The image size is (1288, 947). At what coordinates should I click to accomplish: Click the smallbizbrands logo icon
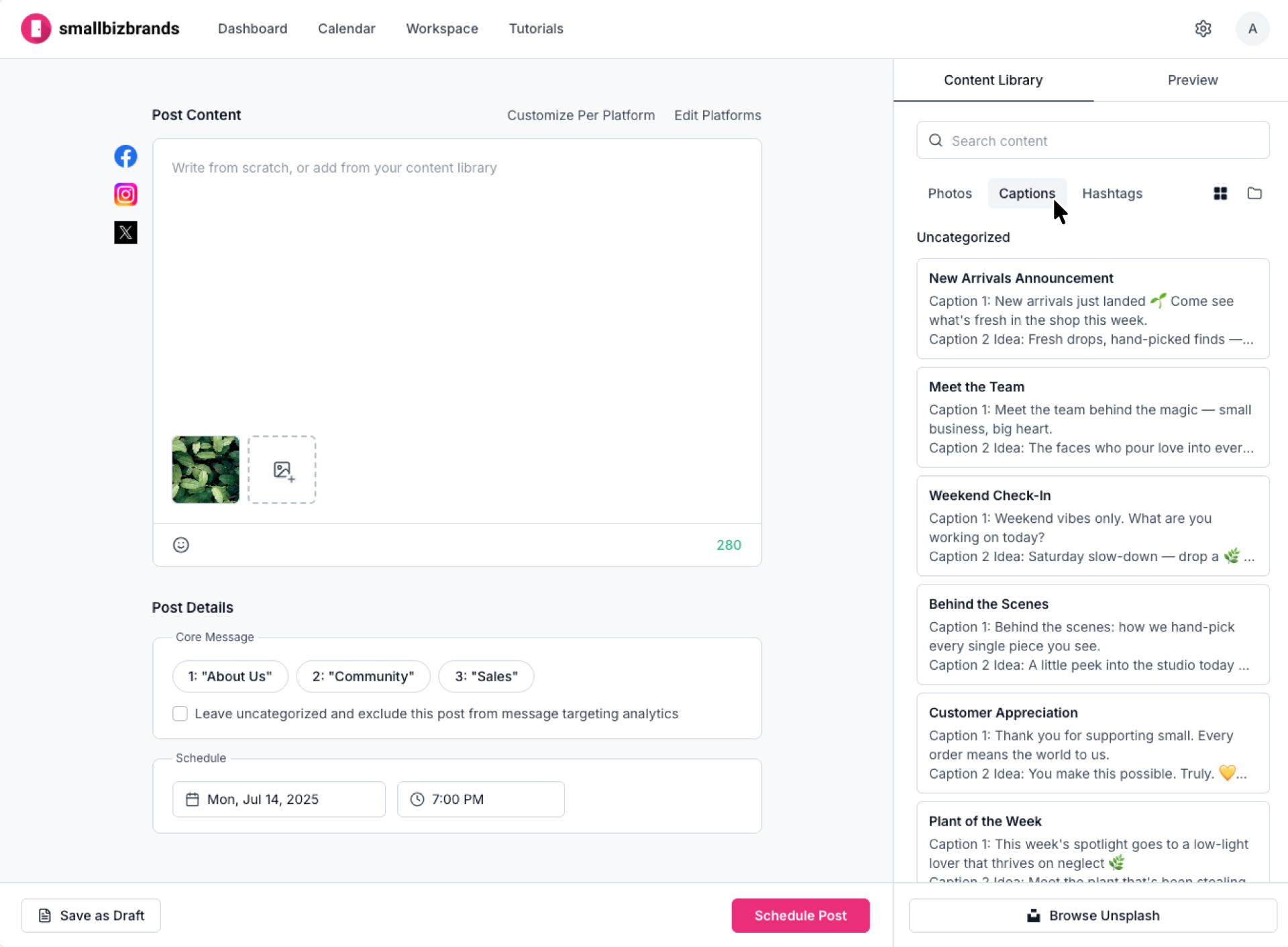point(36,29)
